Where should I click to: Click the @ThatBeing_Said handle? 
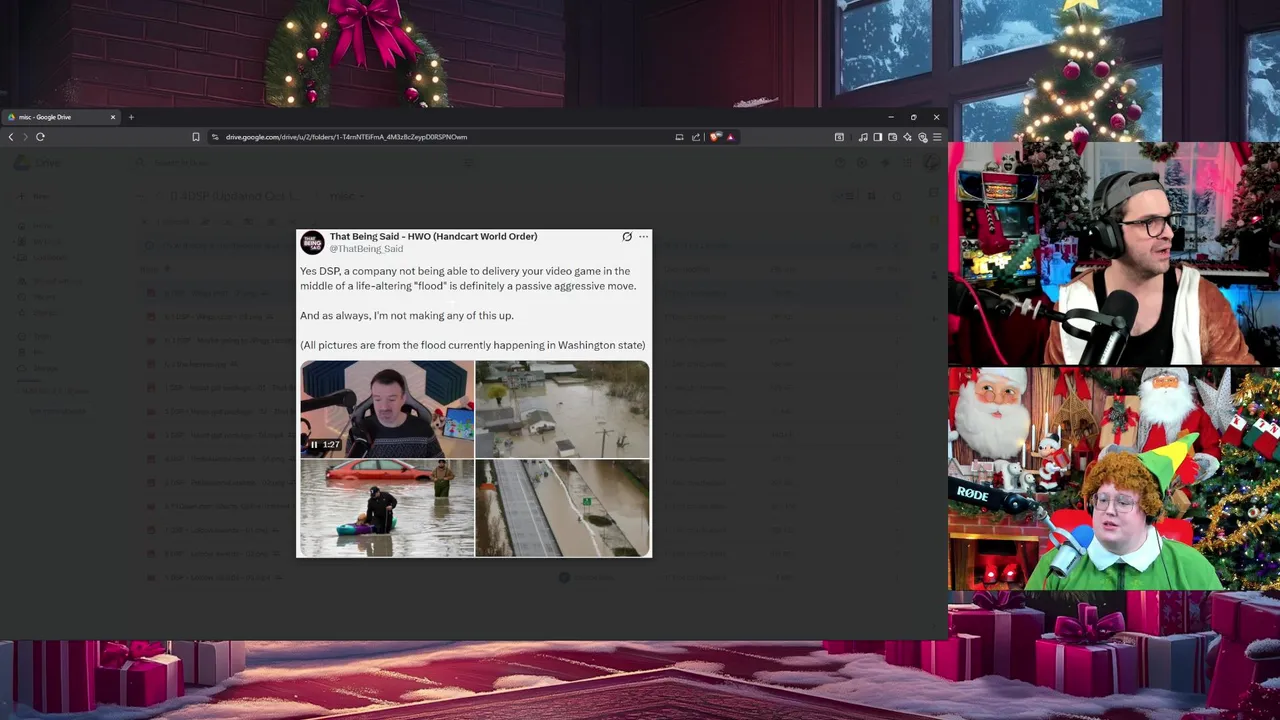click(366, 249)
